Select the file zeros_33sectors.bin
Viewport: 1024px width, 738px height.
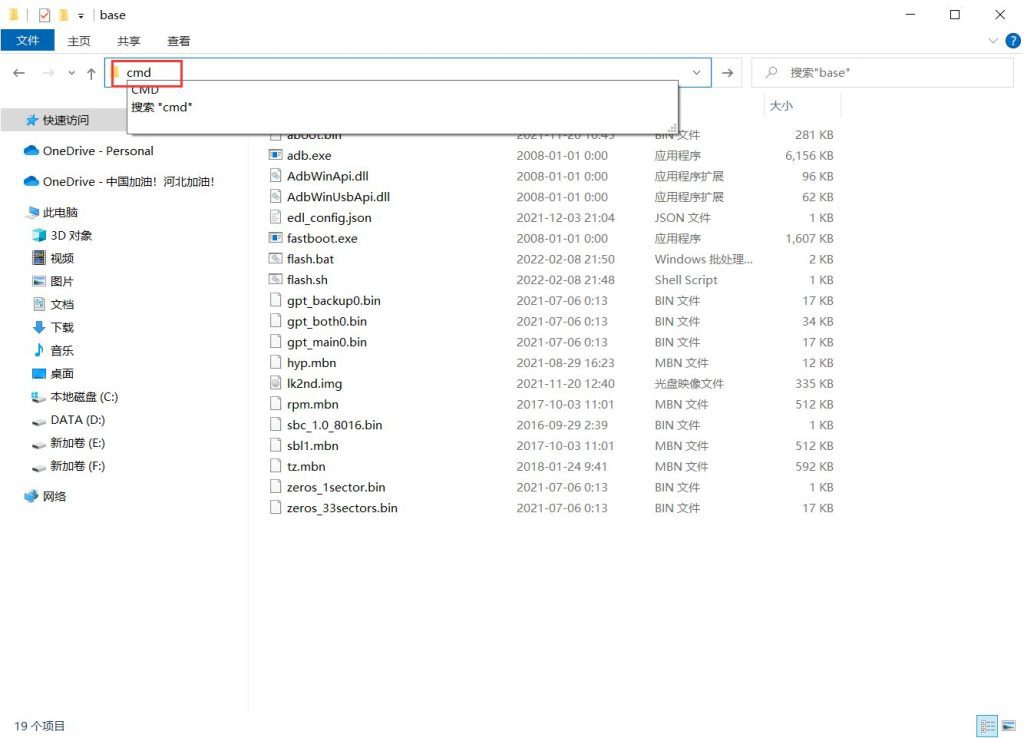click(342, 508)
